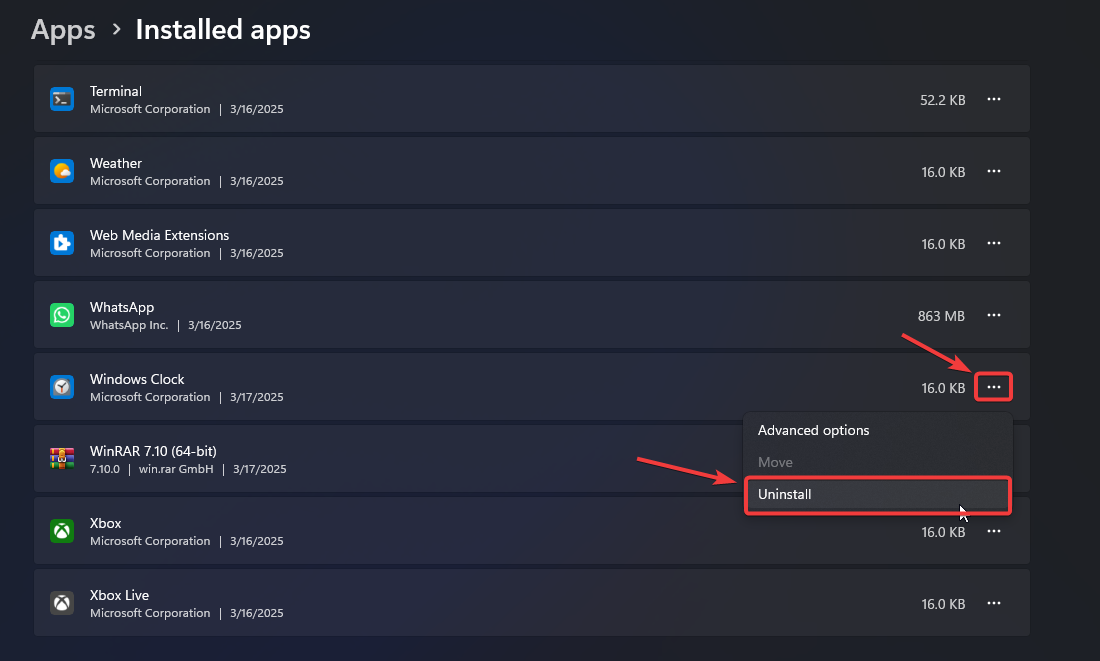Click the WhatsApp app icon
1100x661 pixels.
click(x=62, y=315)
